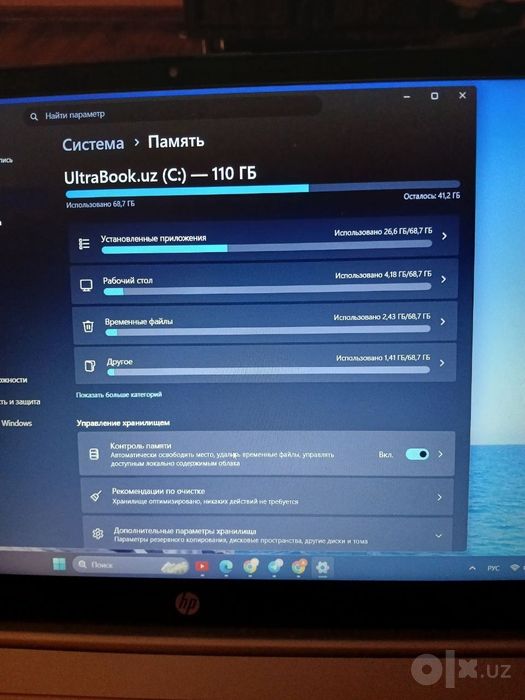Click 'Использовано 68,7 ГБ' text
The width and height of the screenshot is (525, 700).
click(100, 205)
